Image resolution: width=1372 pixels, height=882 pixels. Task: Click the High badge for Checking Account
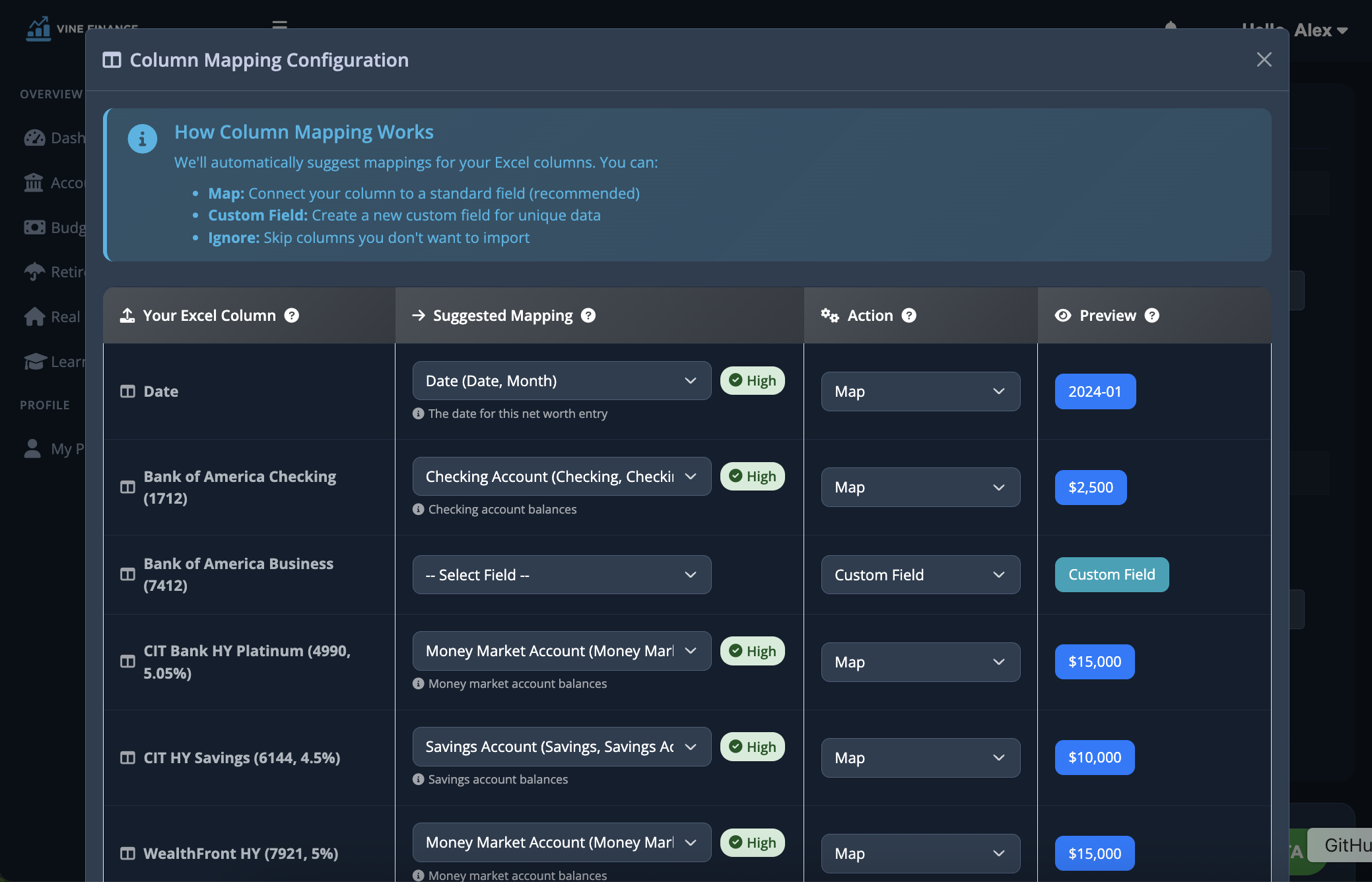pos(752,476)
